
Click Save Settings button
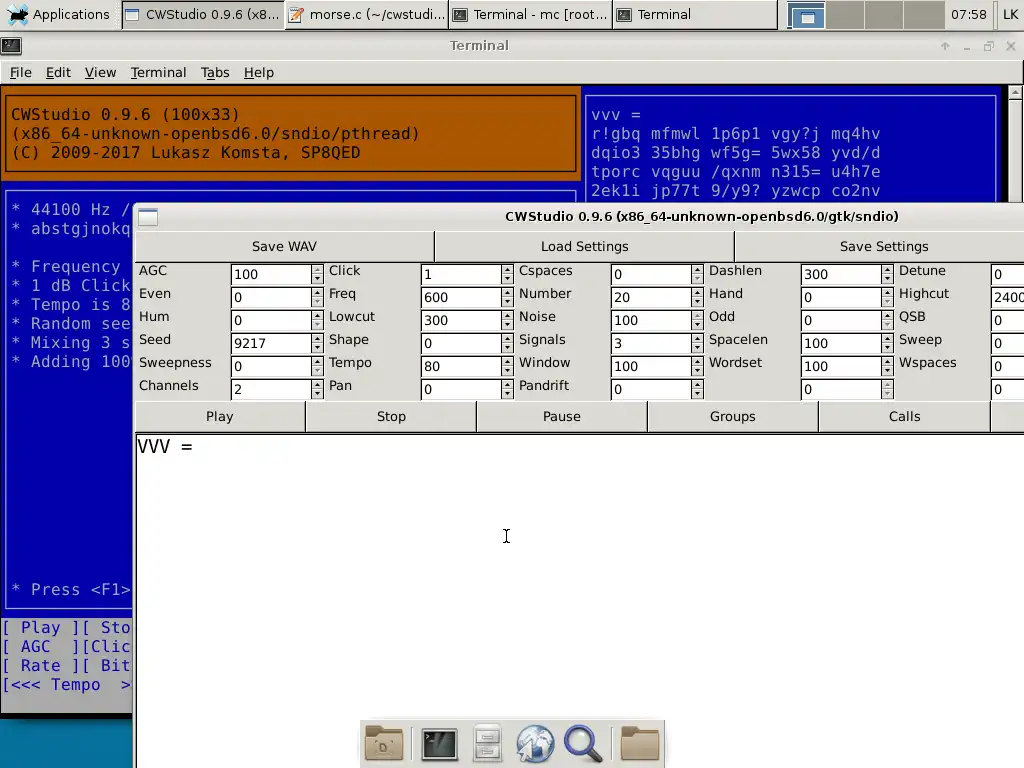(x=884, y=246)
